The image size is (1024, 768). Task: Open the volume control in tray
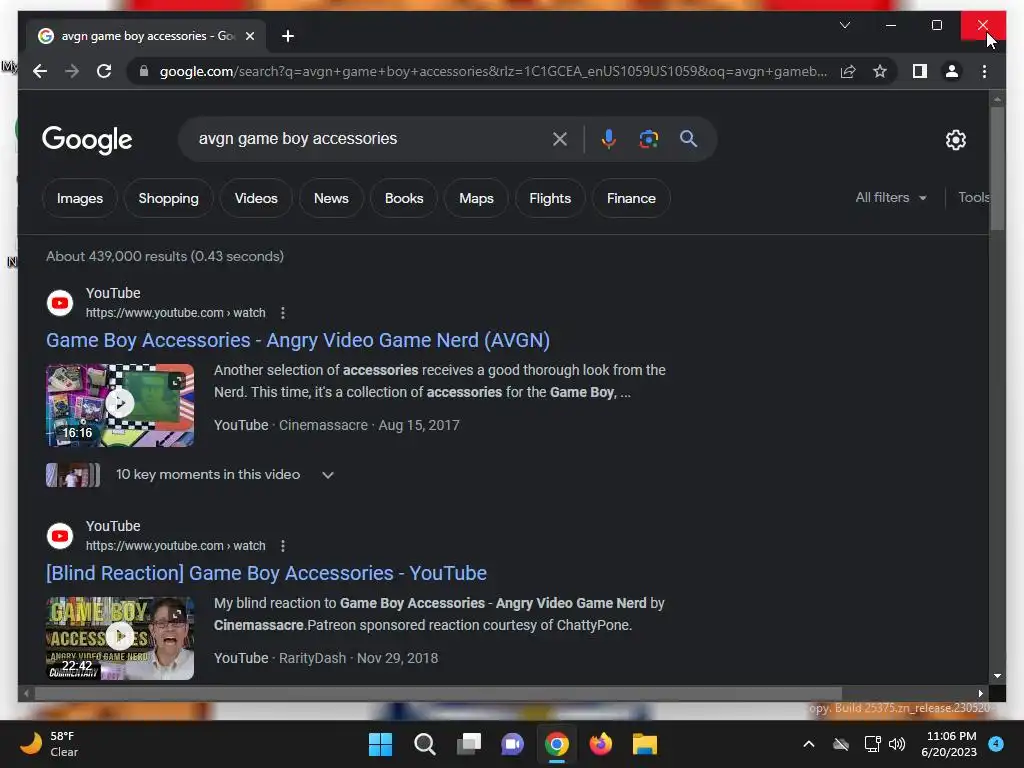click(x=897, y=744)
